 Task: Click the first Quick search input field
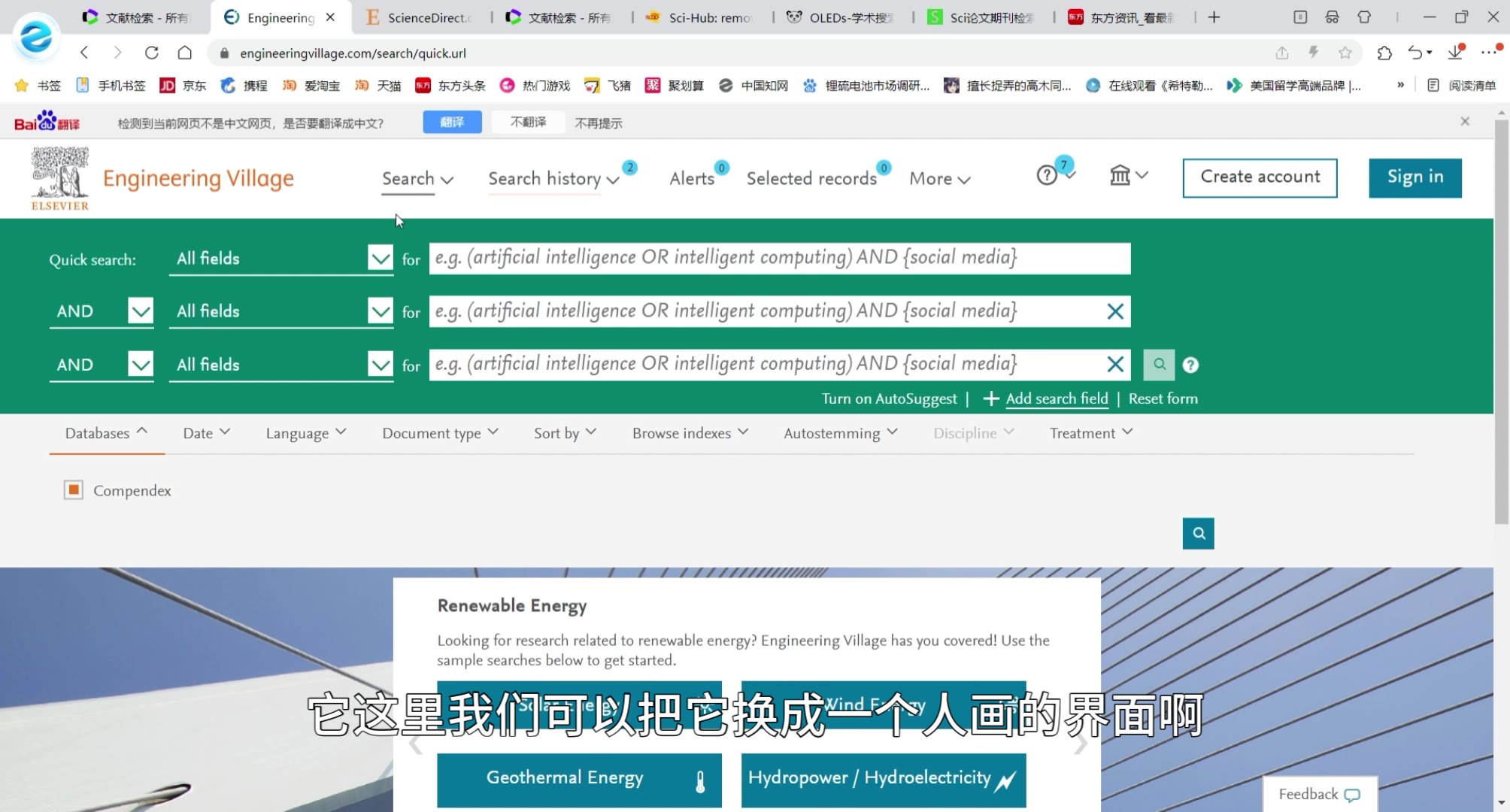[x=779, y=257]
